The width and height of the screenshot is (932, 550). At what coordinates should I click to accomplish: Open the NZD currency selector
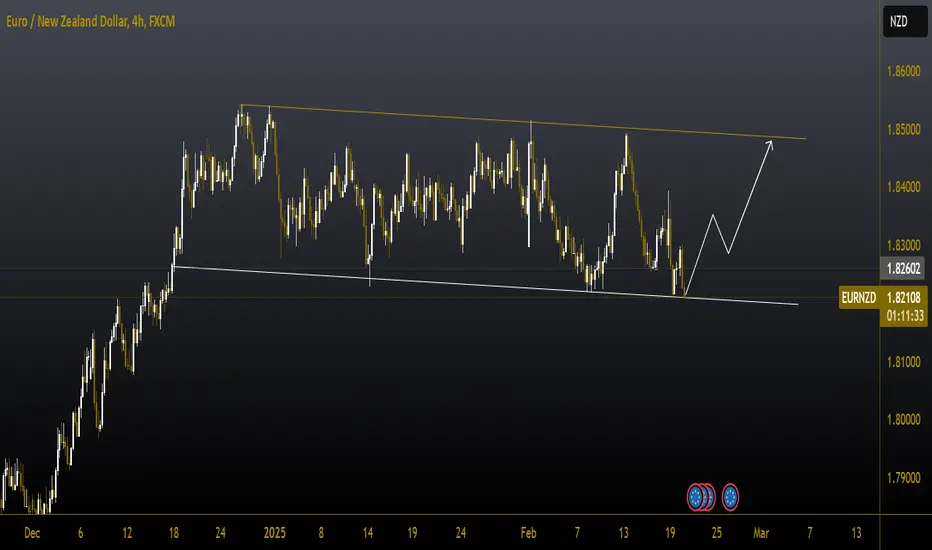pyautogui.click(x=904, y=21)
